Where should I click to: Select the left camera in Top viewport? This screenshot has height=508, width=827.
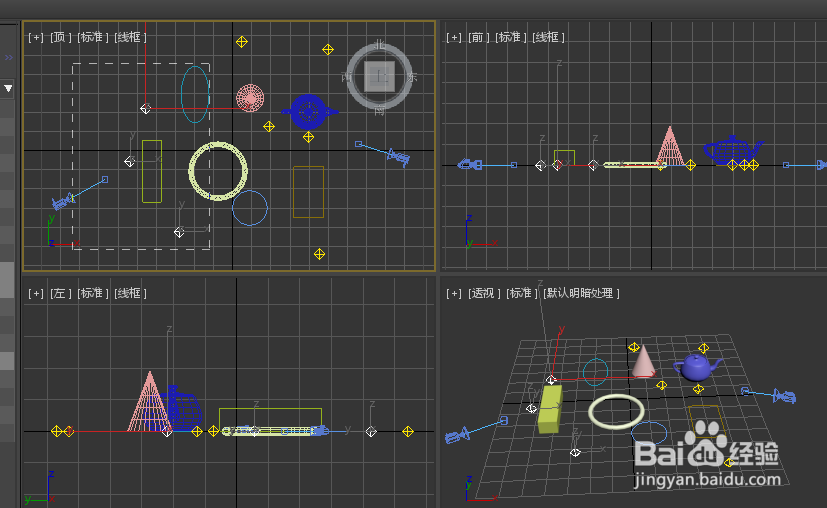tap(63, 202)
